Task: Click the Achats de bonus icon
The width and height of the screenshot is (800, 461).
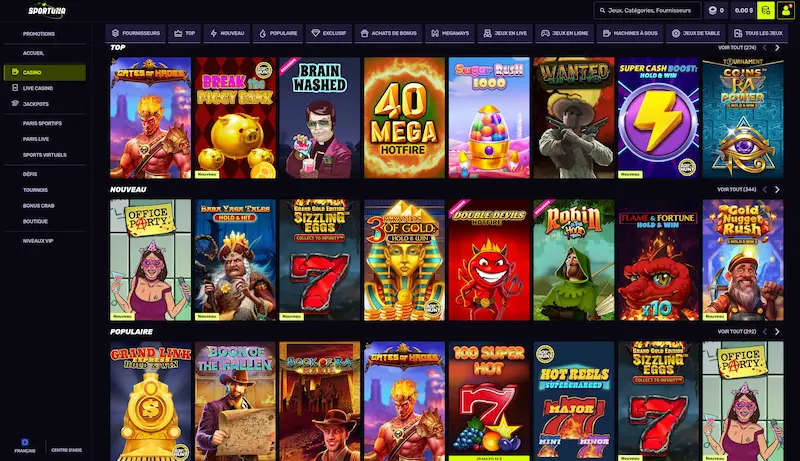Action: (364, 33)
